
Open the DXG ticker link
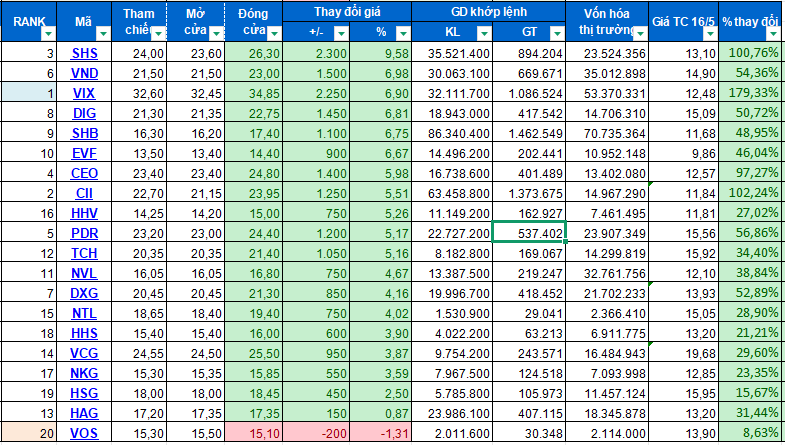pyautogui.click(x=84, y=293)
